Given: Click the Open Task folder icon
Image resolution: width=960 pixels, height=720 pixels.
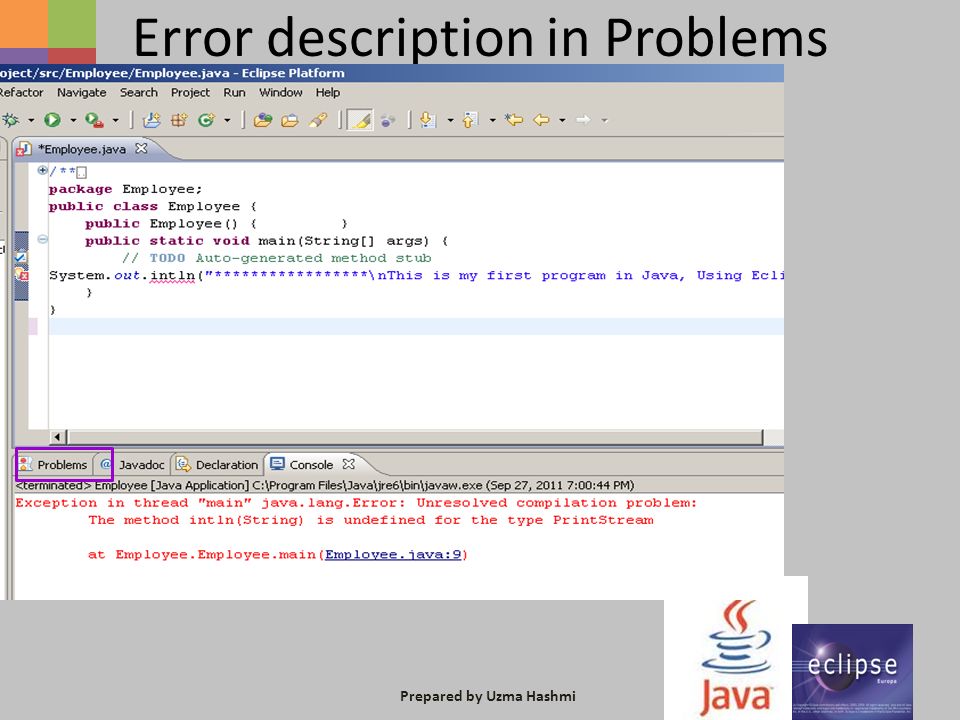Looking at the screenshot, I should (x=290, y=120).
